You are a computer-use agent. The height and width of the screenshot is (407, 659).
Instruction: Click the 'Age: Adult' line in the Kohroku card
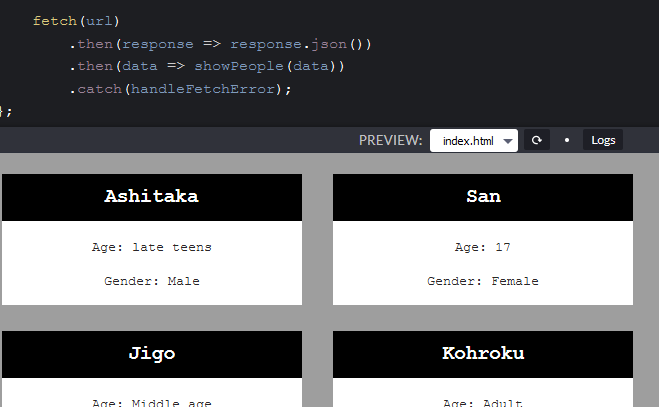pyautogui.click(x=483, y=402)
